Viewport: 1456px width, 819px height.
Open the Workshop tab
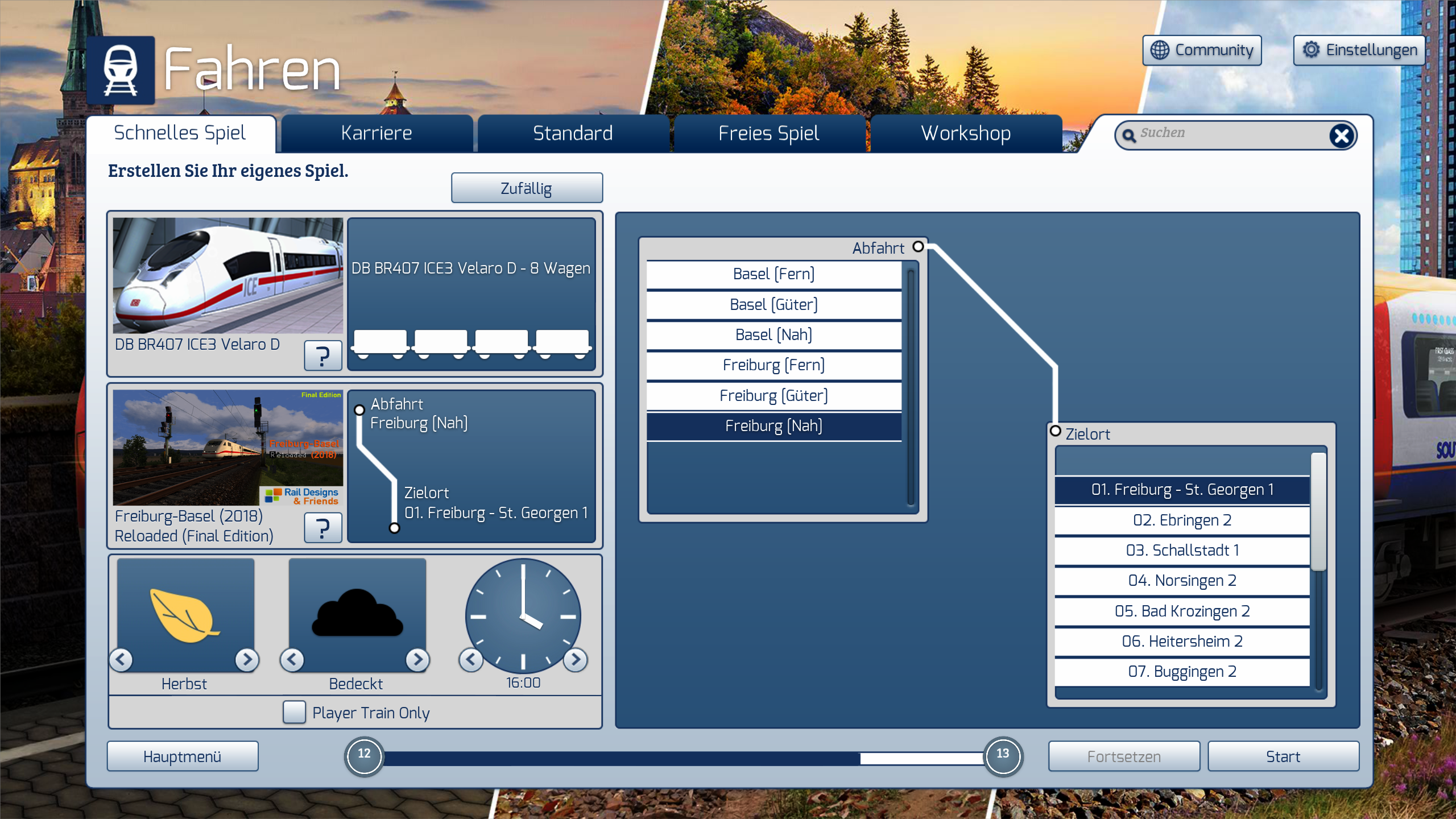965,134
